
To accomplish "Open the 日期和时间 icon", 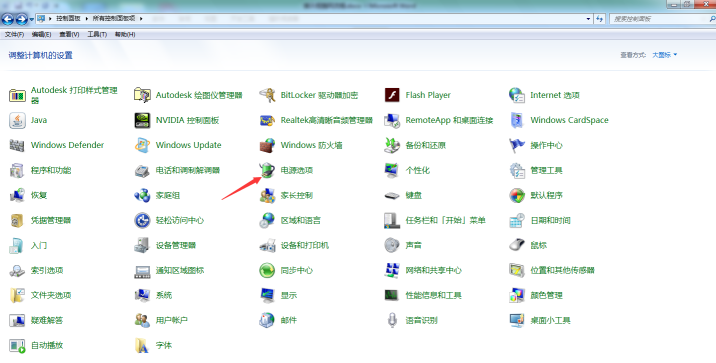I will tap(517, 221).
